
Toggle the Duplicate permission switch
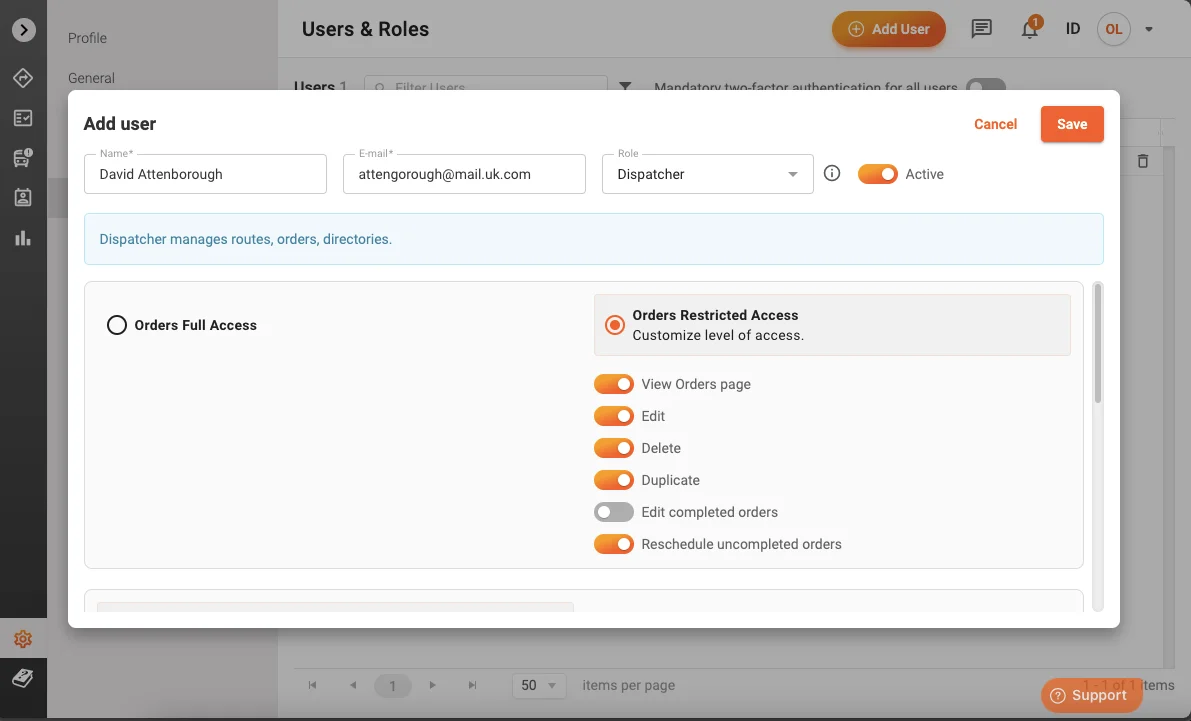coord(614,479)
